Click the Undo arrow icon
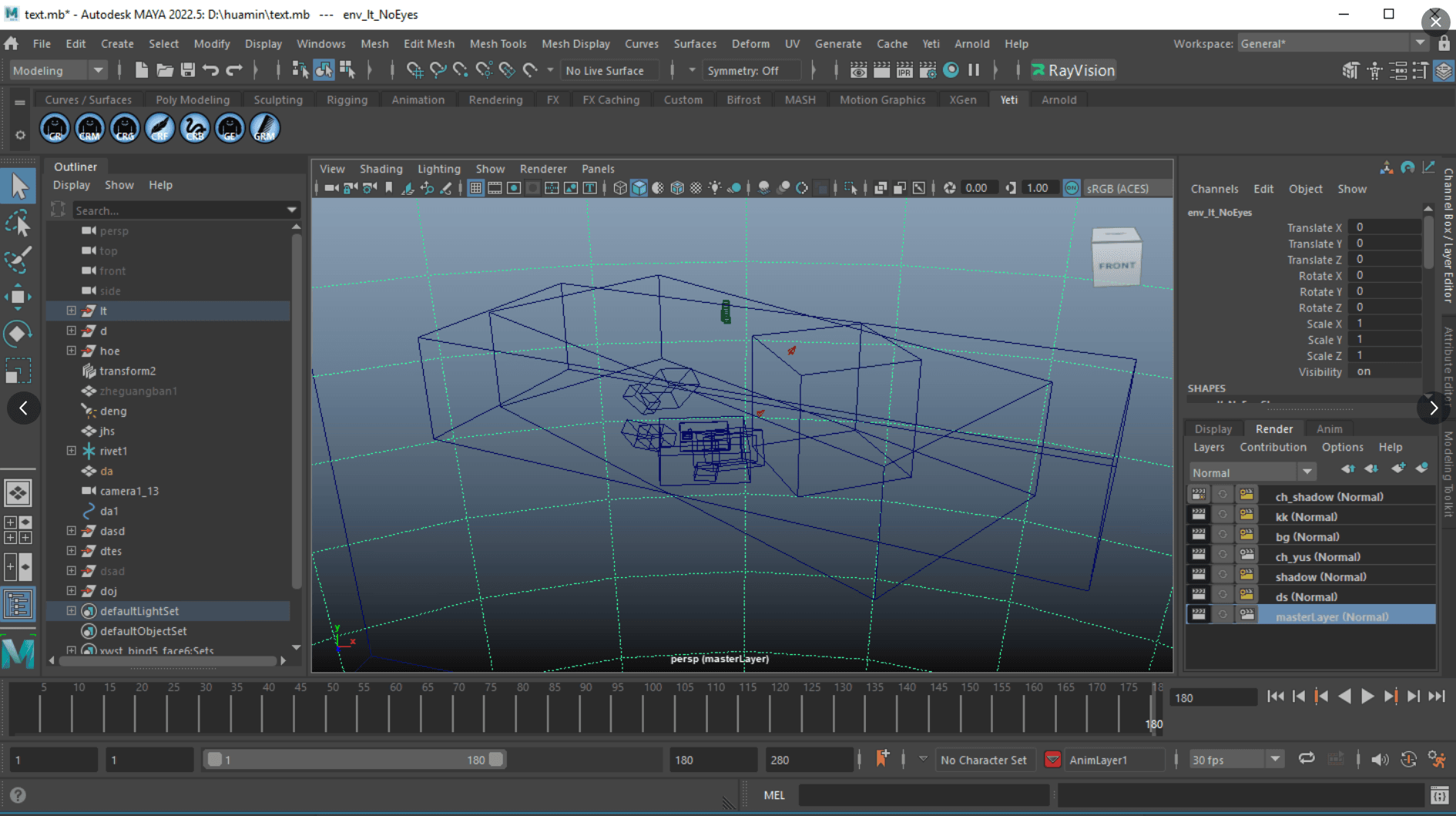The image size is (1456, 816). pyautogui.click(x=210, y=70)
